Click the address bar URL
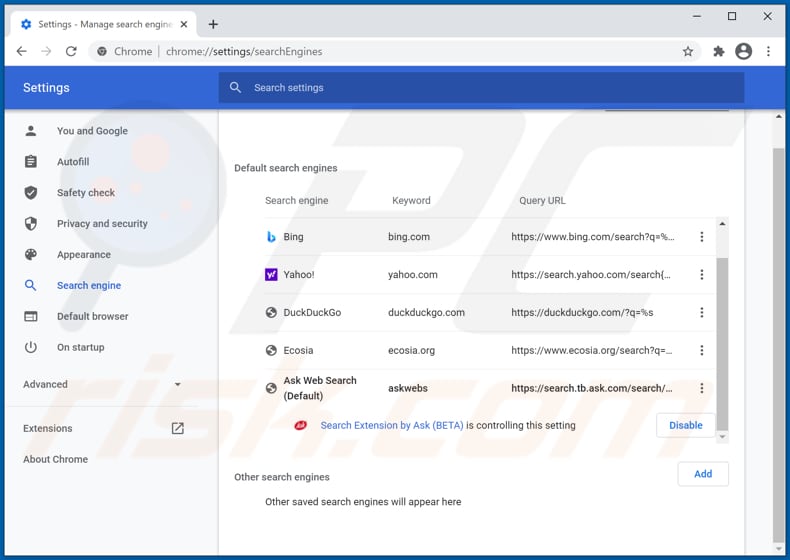Viewport: 790px width, 560px height. [244, 51]
